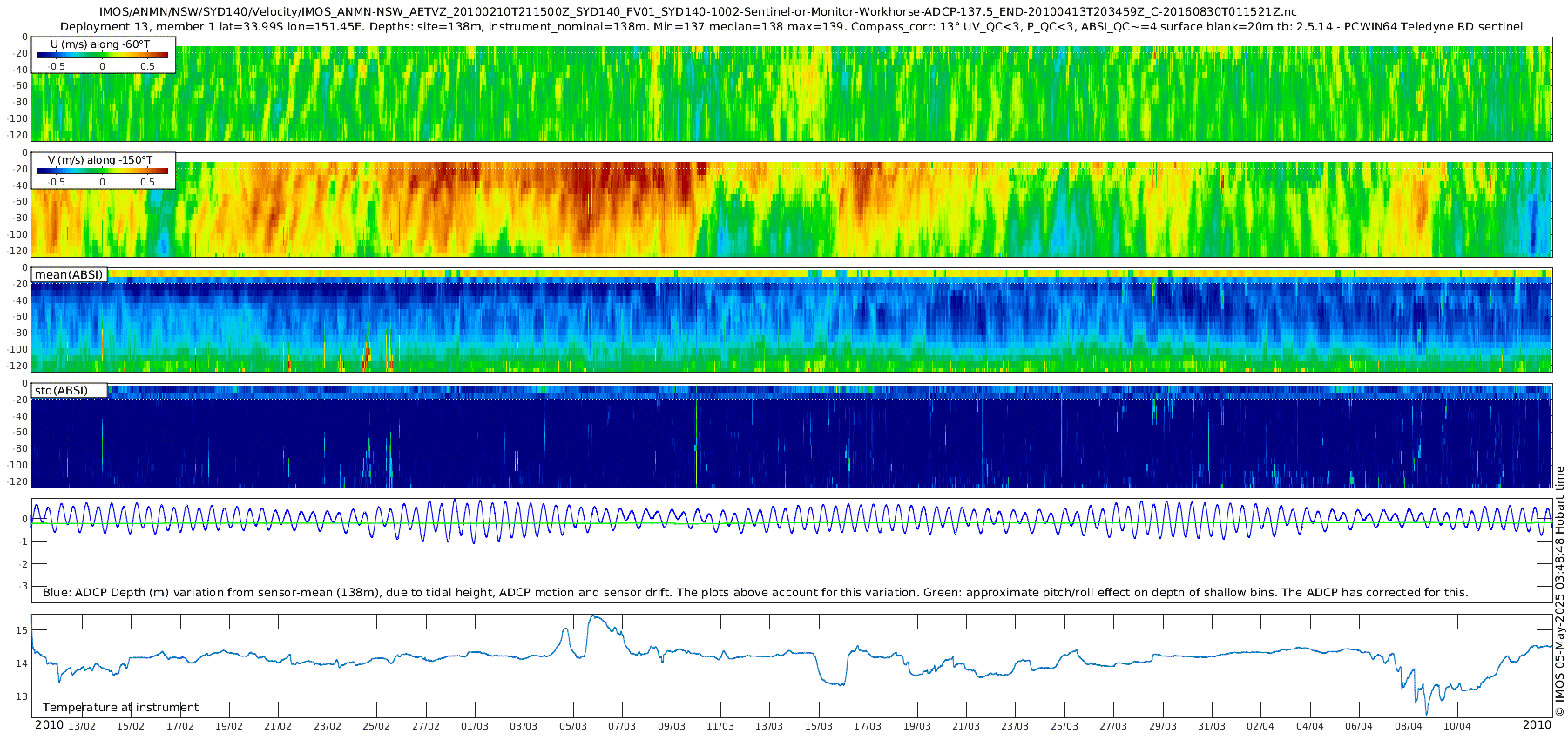1568x740 pixels.
Task: Click the '-3' tick on depth variation axis
Action: pos(24,586)
